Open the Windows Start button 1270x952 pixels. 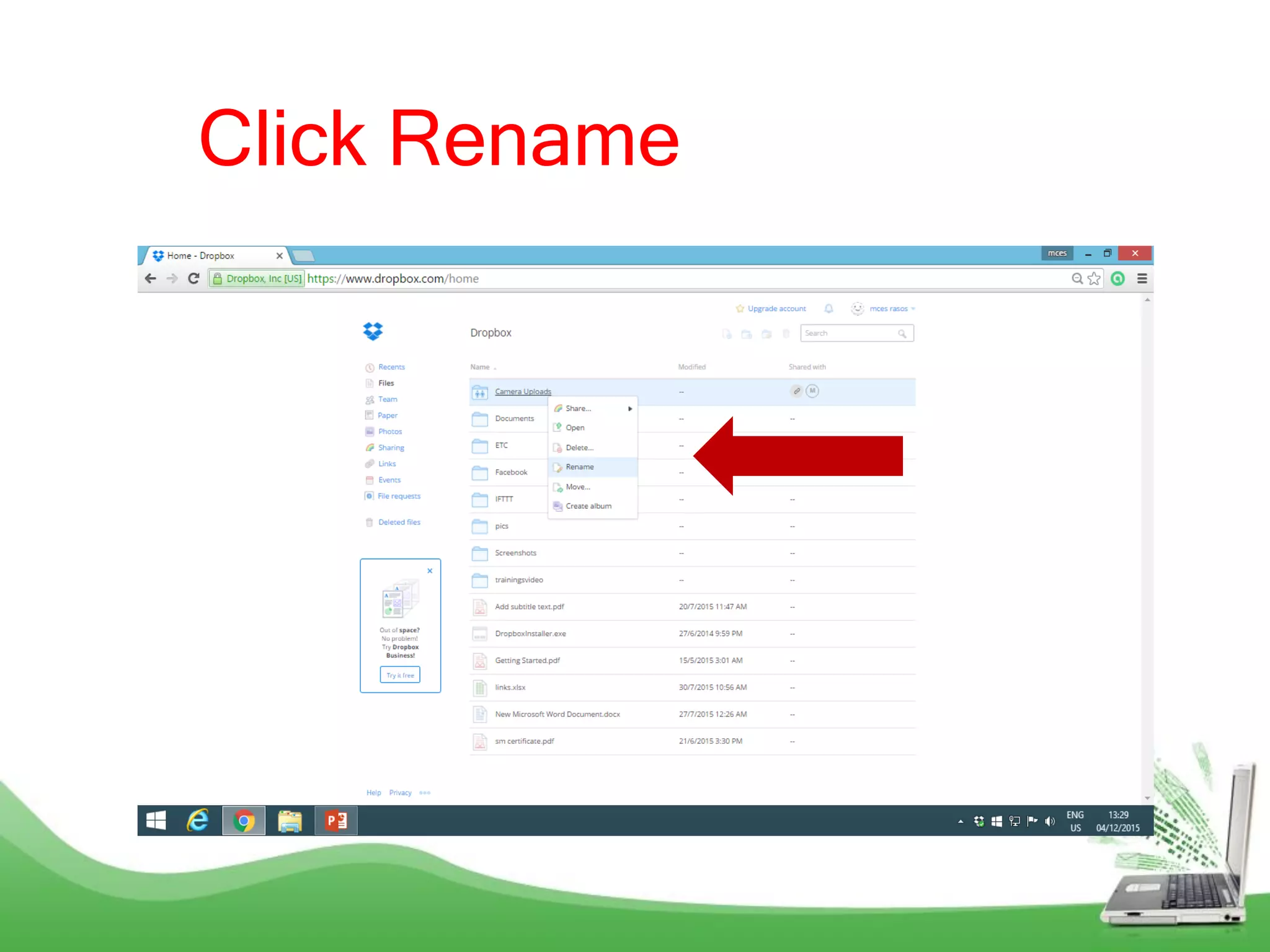[x=156, y=821]
